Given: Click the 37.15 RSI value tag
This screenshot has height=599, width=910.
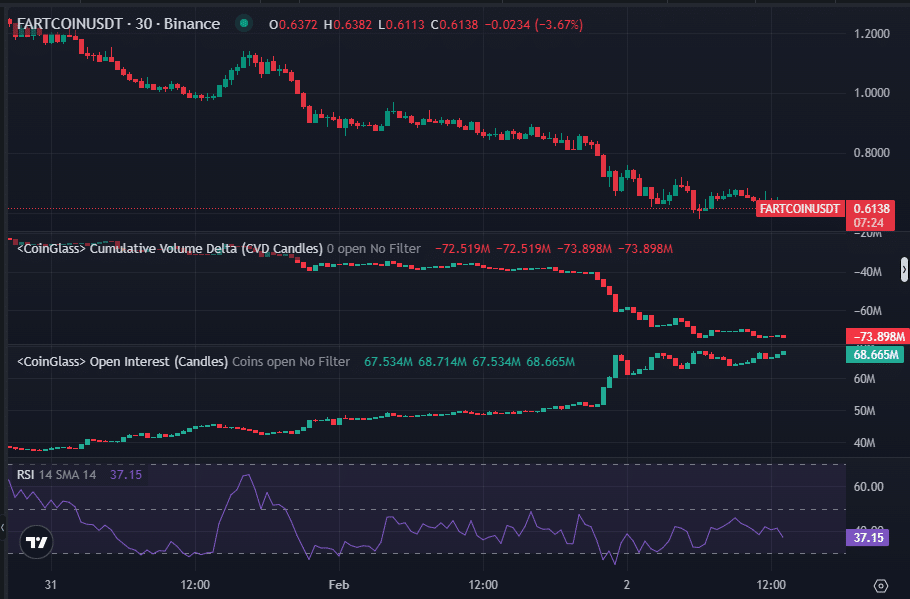Looking at the screenshot, I should coord(868,537).
